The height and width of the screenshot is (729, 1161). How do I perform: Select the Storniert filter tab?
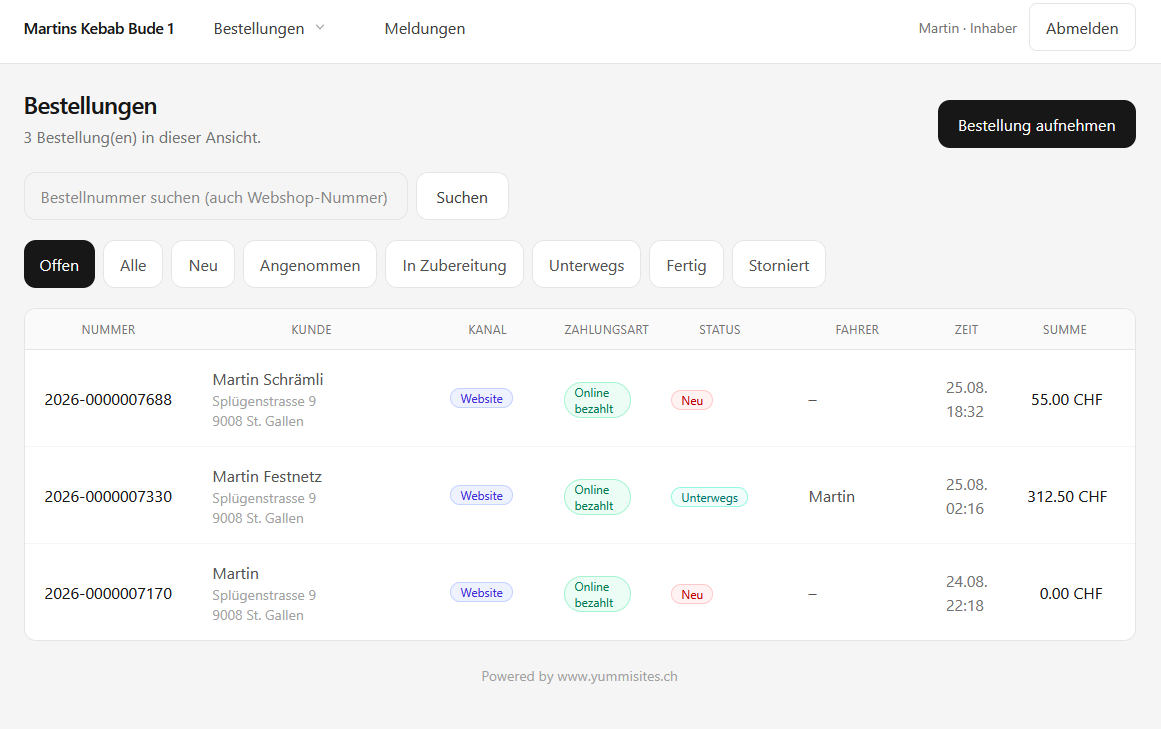click(778, 264)
